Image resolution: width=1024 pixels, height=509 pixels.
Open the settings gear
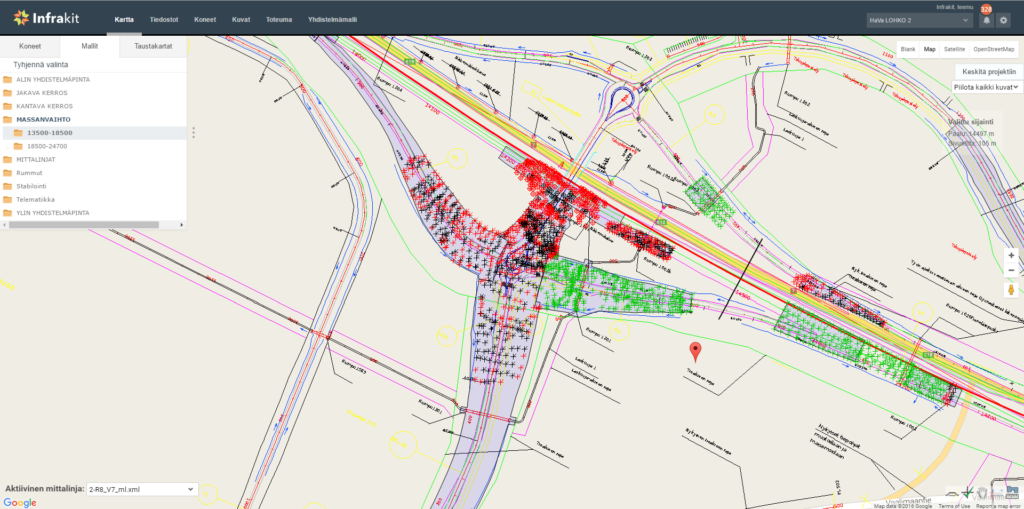[x=1004, y=20]
